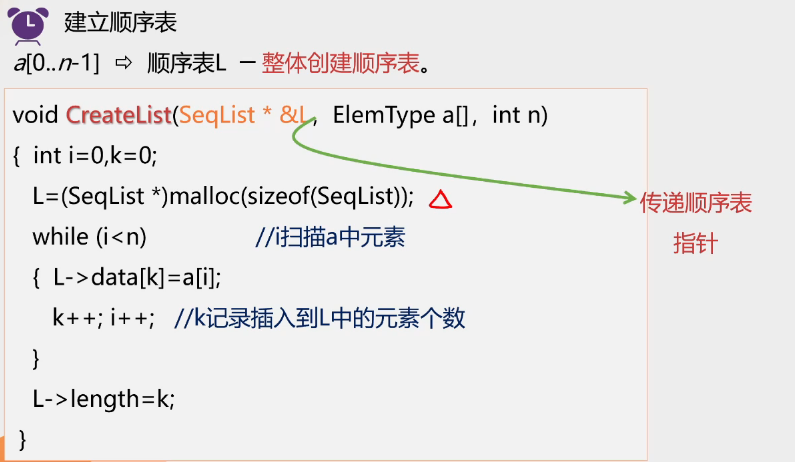The image size is (795, 462).
Task: Click the red annotation word 指针
Action: tap(696, 244)
